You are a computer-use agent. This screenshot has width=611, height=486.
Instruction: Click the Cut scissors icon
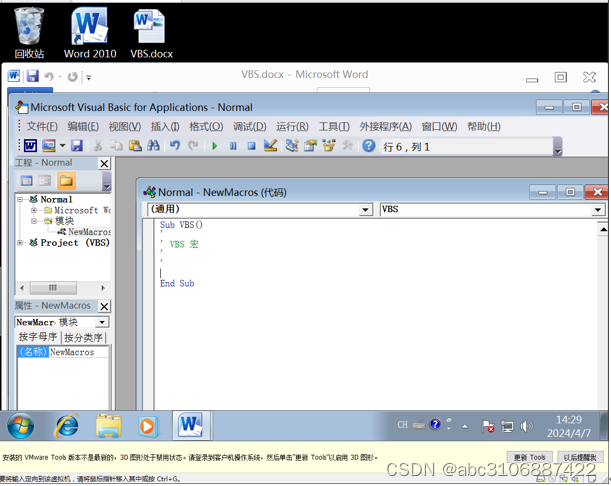coord(98,146)
